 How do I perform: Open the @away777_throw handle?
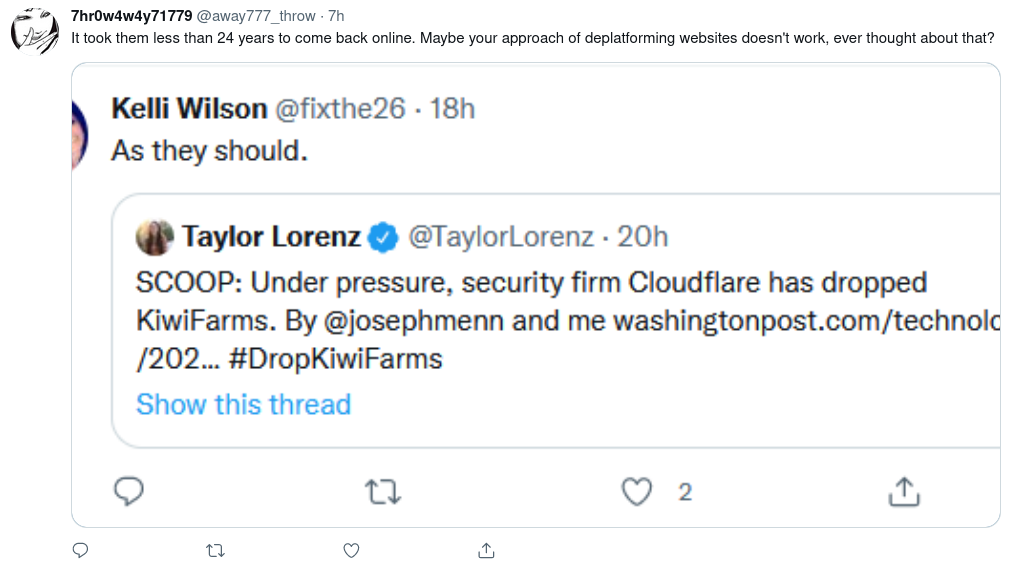(256, 15)
